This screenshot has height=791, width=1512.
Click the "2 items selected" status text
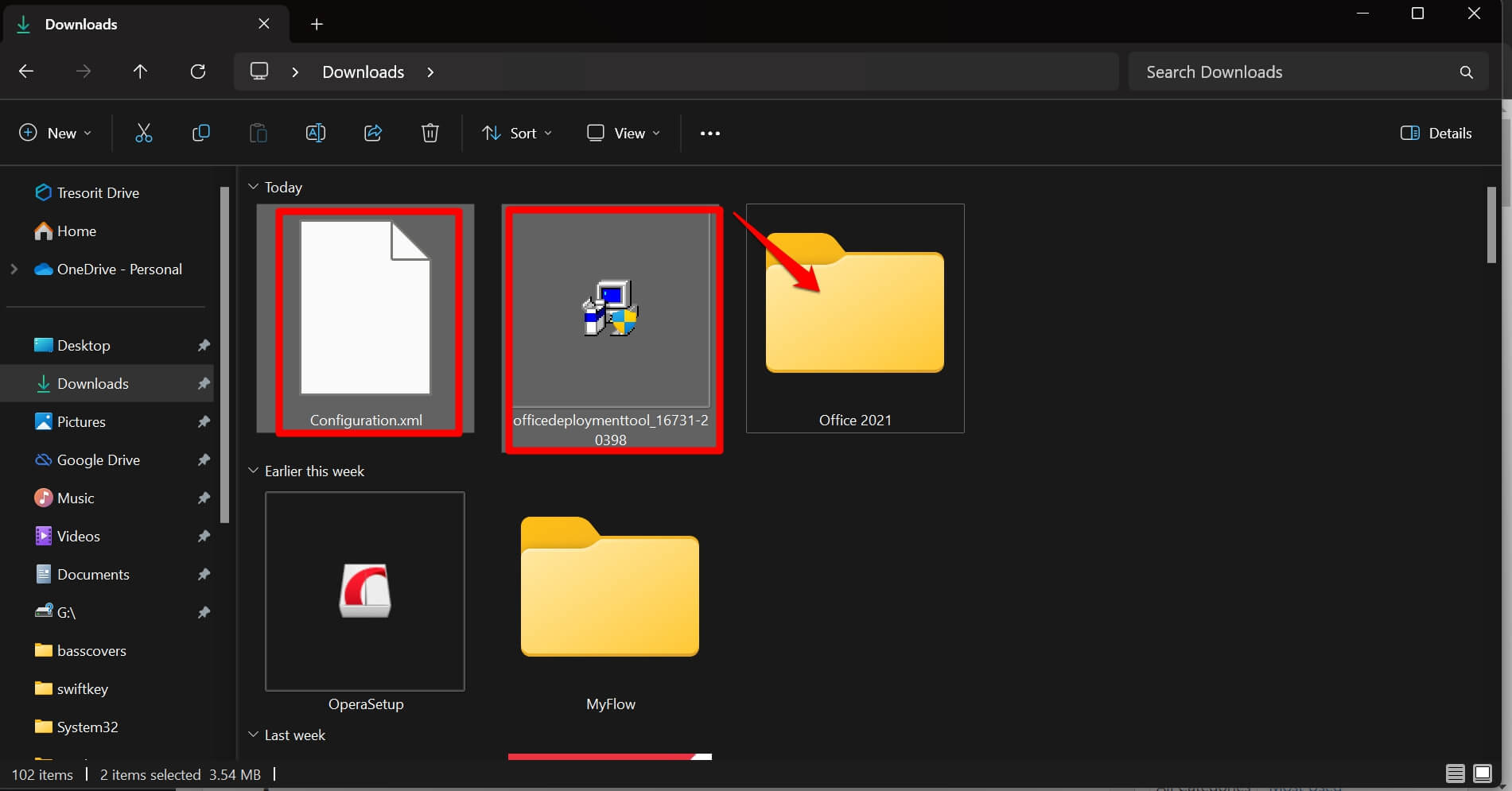click(x=150, y=774)
